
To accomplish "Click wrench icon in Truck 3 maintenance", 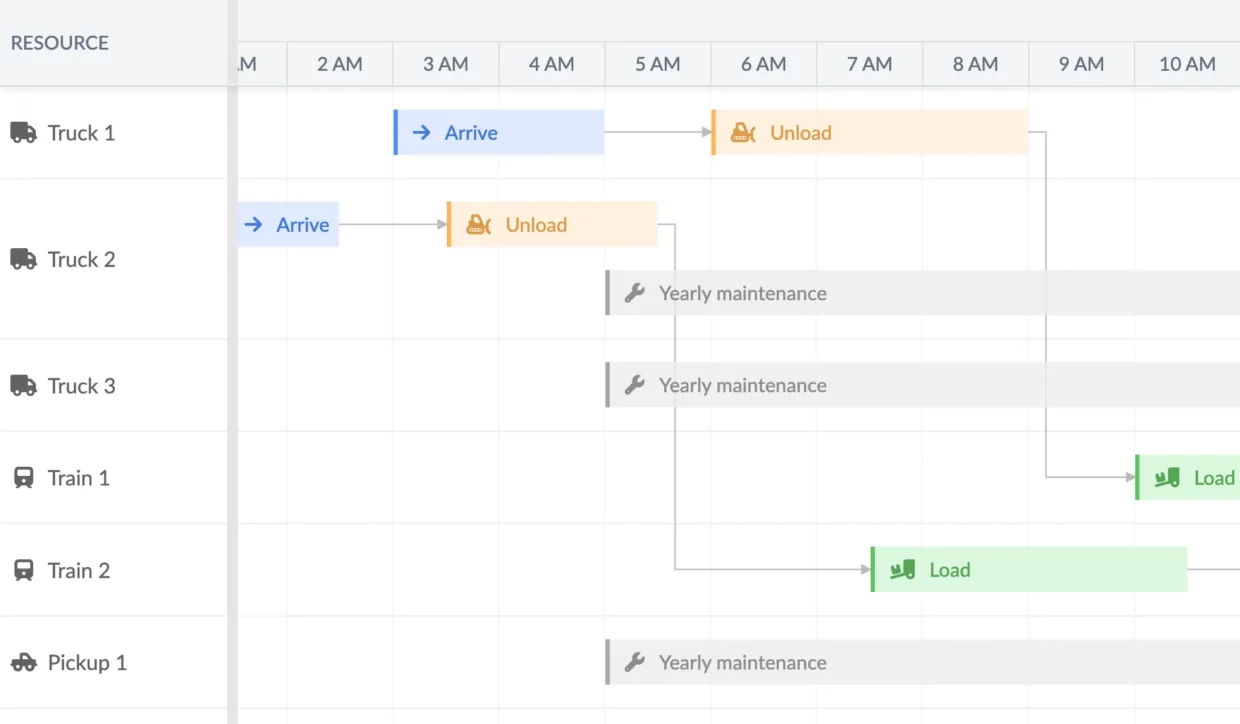I will [635, 386].
